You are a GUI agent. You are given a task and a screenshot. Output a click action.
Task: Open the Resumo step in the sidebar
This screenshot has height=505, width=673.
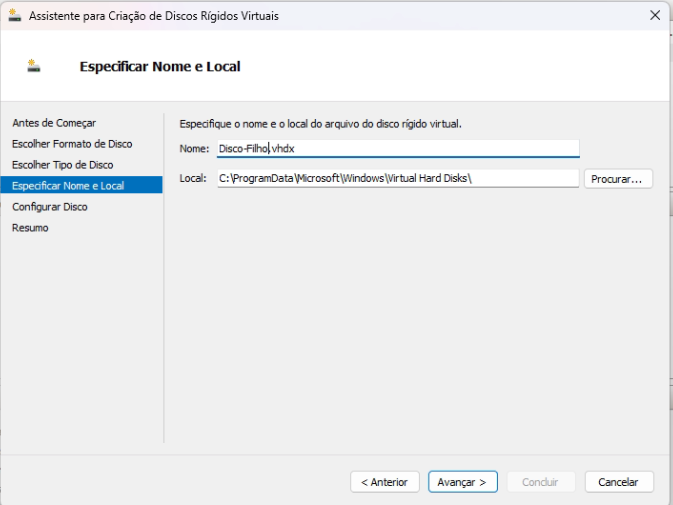30,228
